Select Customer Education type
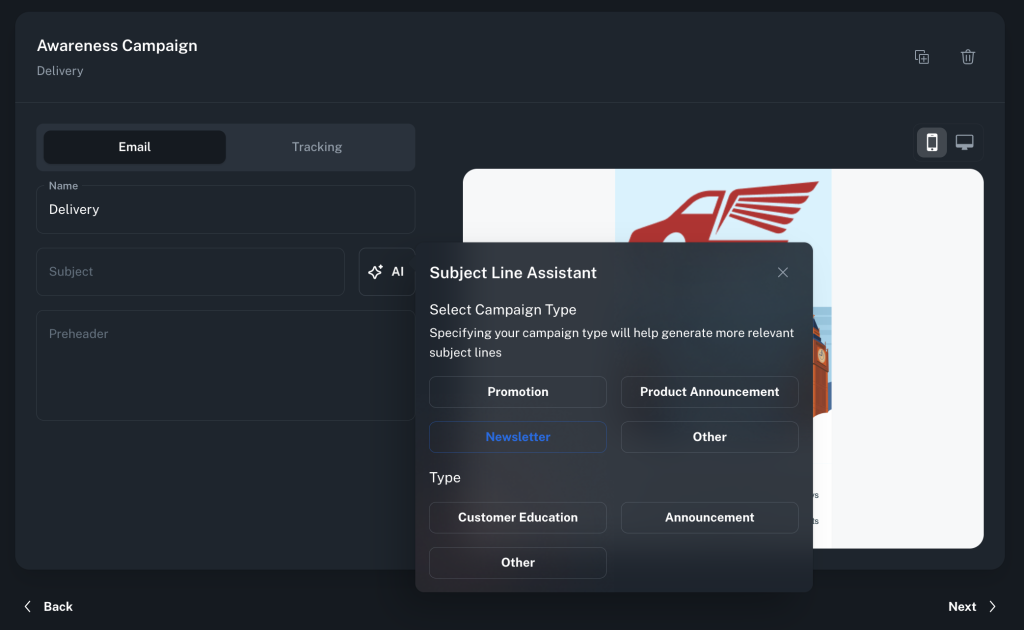The width and height of the screenshot is (1024, 630). [518, 518]
